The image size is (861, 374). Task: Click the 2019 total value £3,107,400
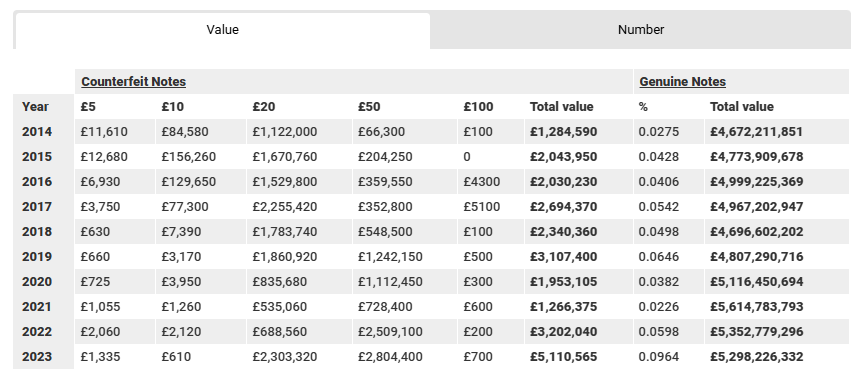(563, 257)
